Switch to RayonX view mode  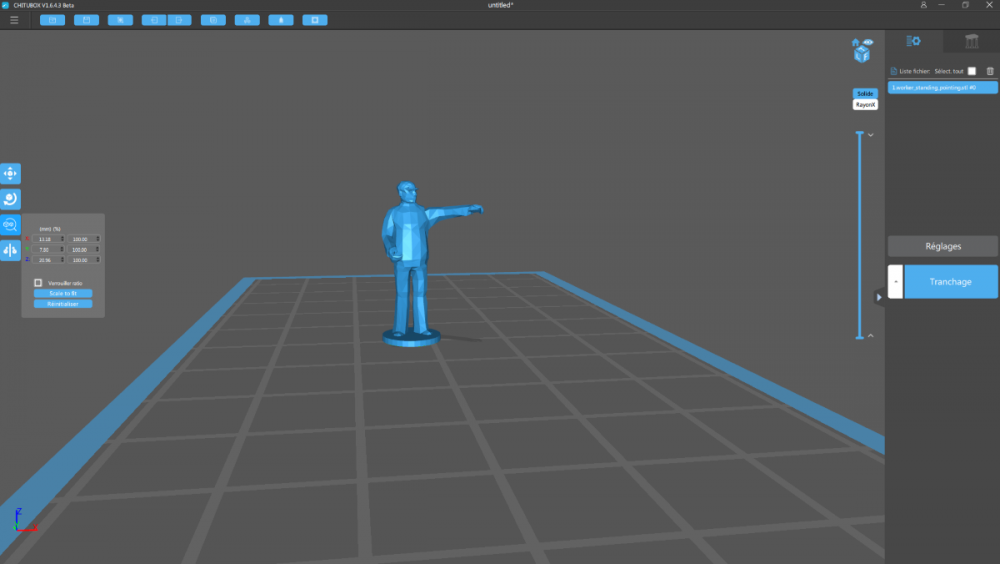(865, 105)
